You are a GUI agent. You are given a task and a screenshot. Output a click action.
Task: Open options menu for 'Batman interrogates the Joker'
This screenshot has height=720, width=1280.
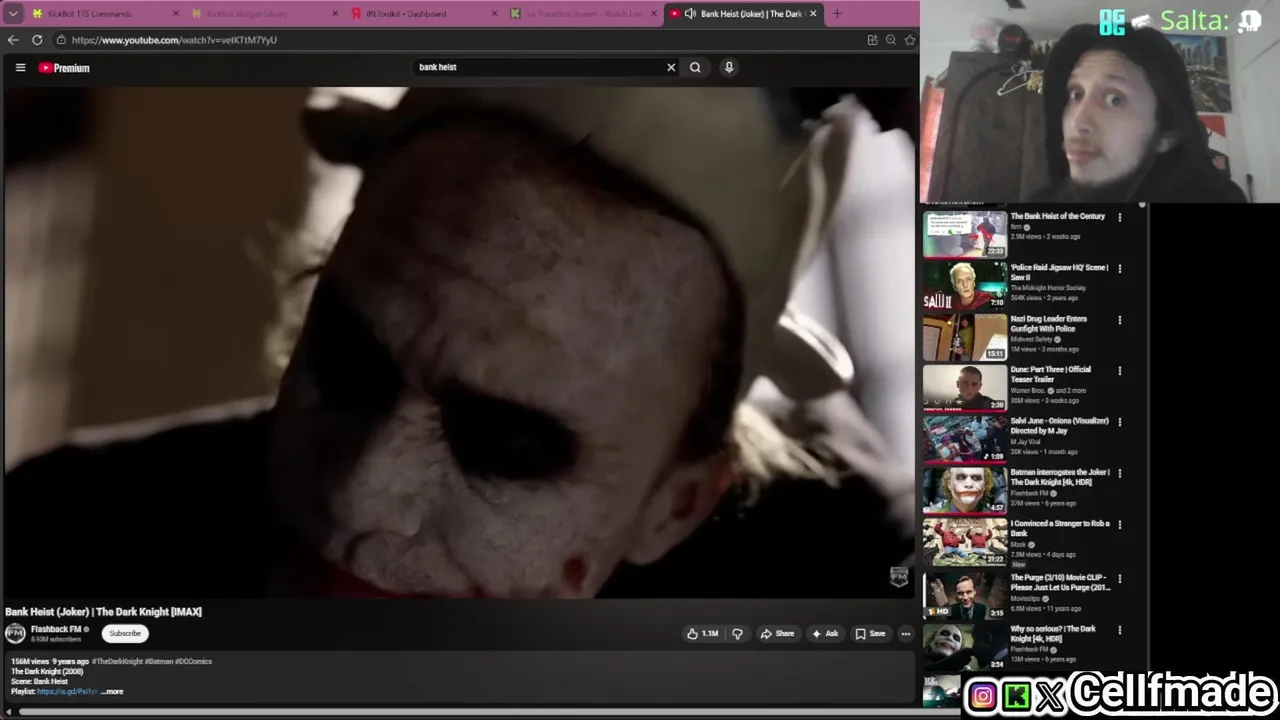coord(1119,473)
